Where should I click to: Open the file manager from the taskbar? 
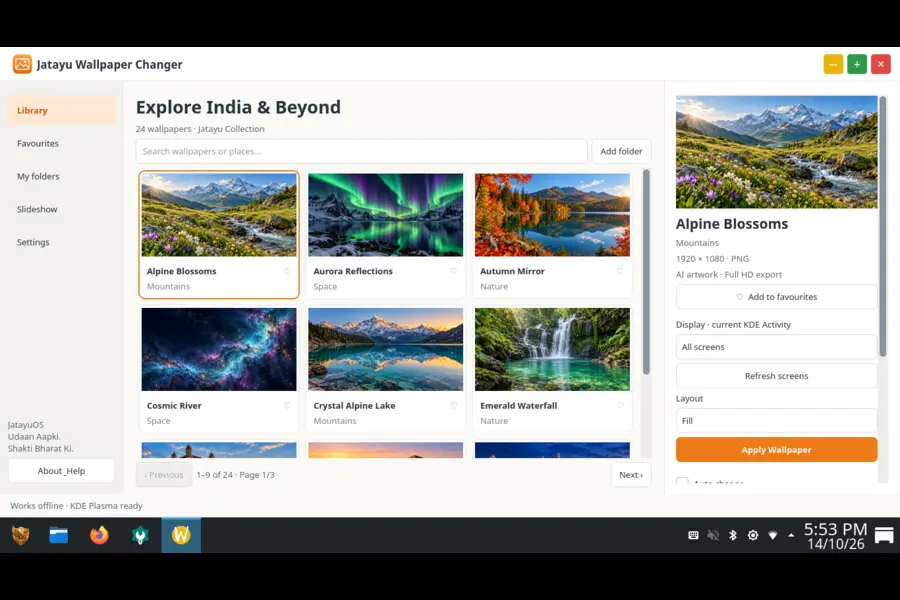tap(59, 535)
